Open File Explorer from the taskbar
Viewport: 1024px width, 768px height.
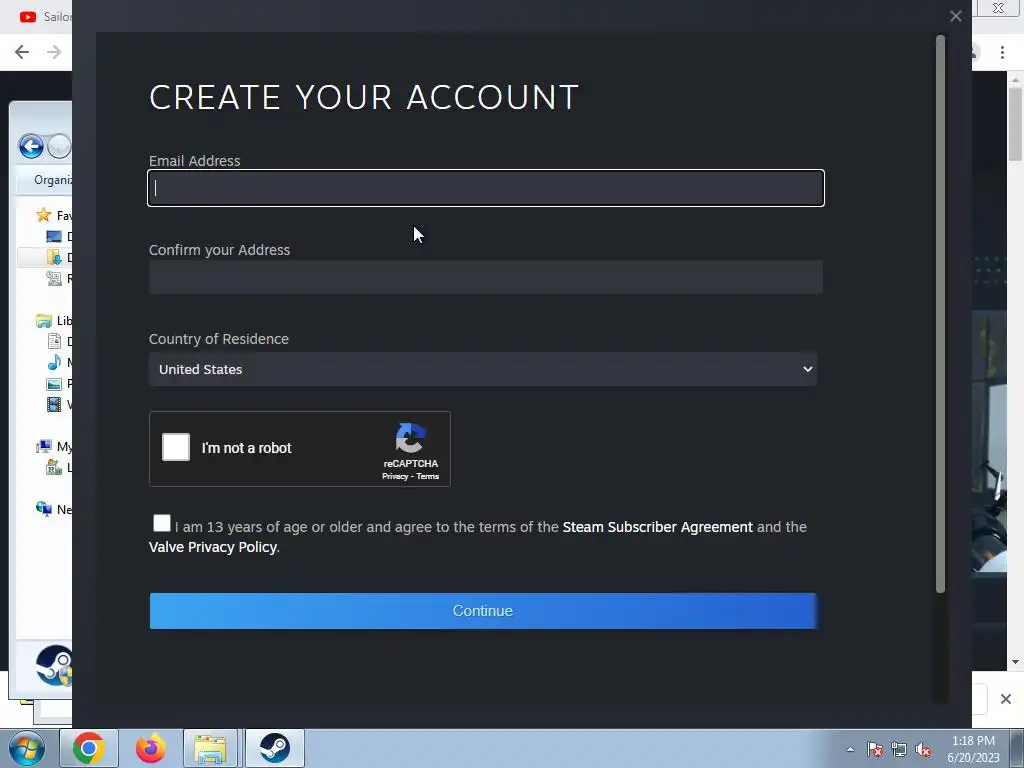[x=210, y=748]
